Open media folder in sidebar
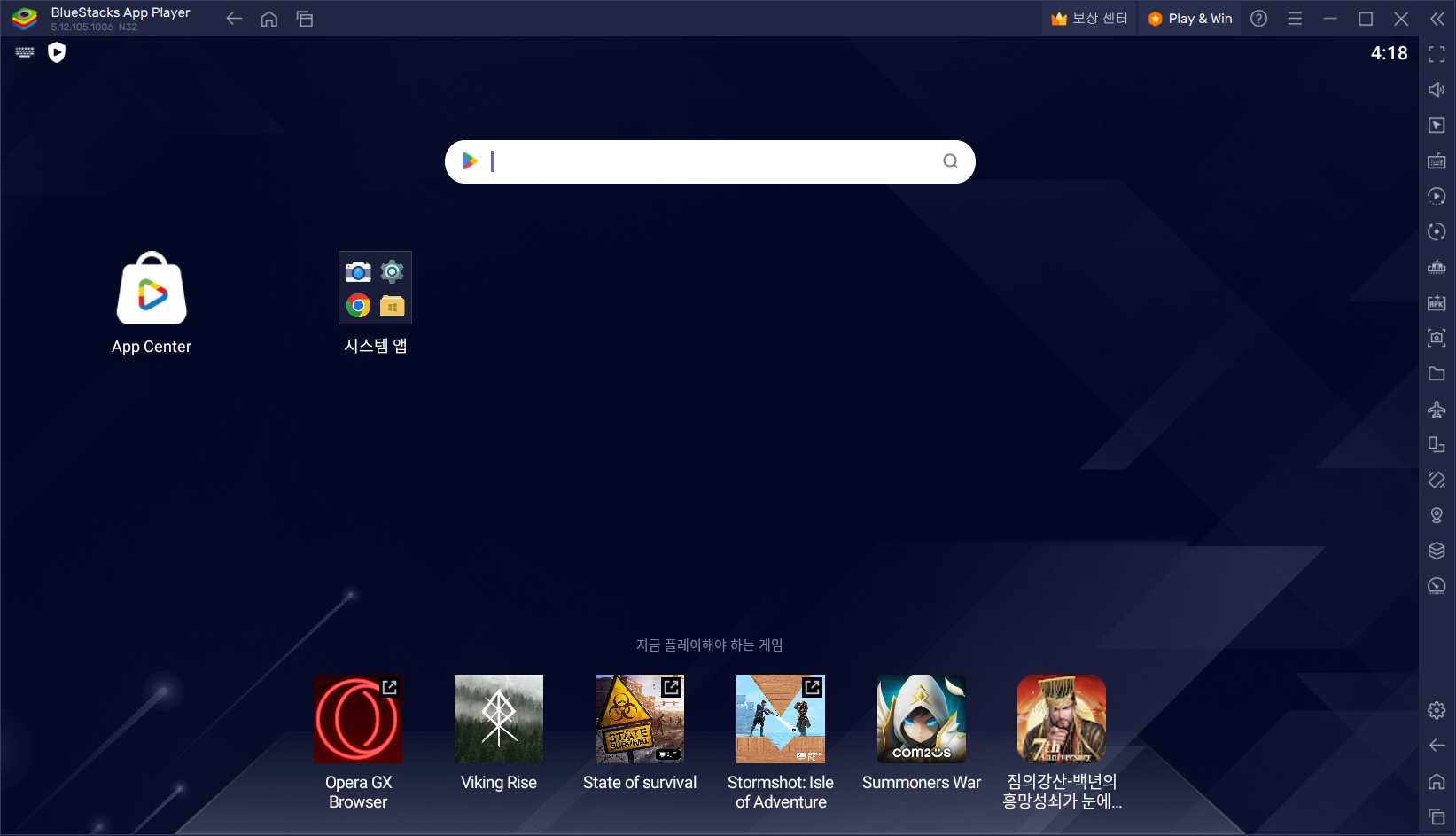Image resolution: width=1456 pixels, height=836 pixels. coord(1437,373)
